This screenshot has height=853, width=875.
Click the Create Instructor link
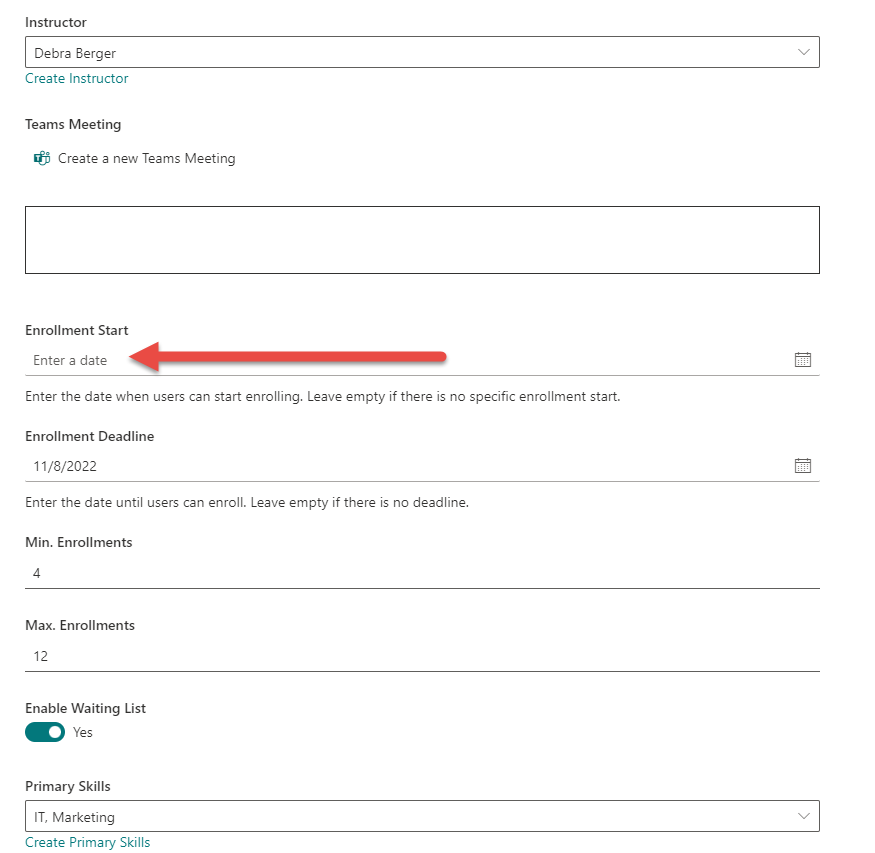[x=77, y=78]
